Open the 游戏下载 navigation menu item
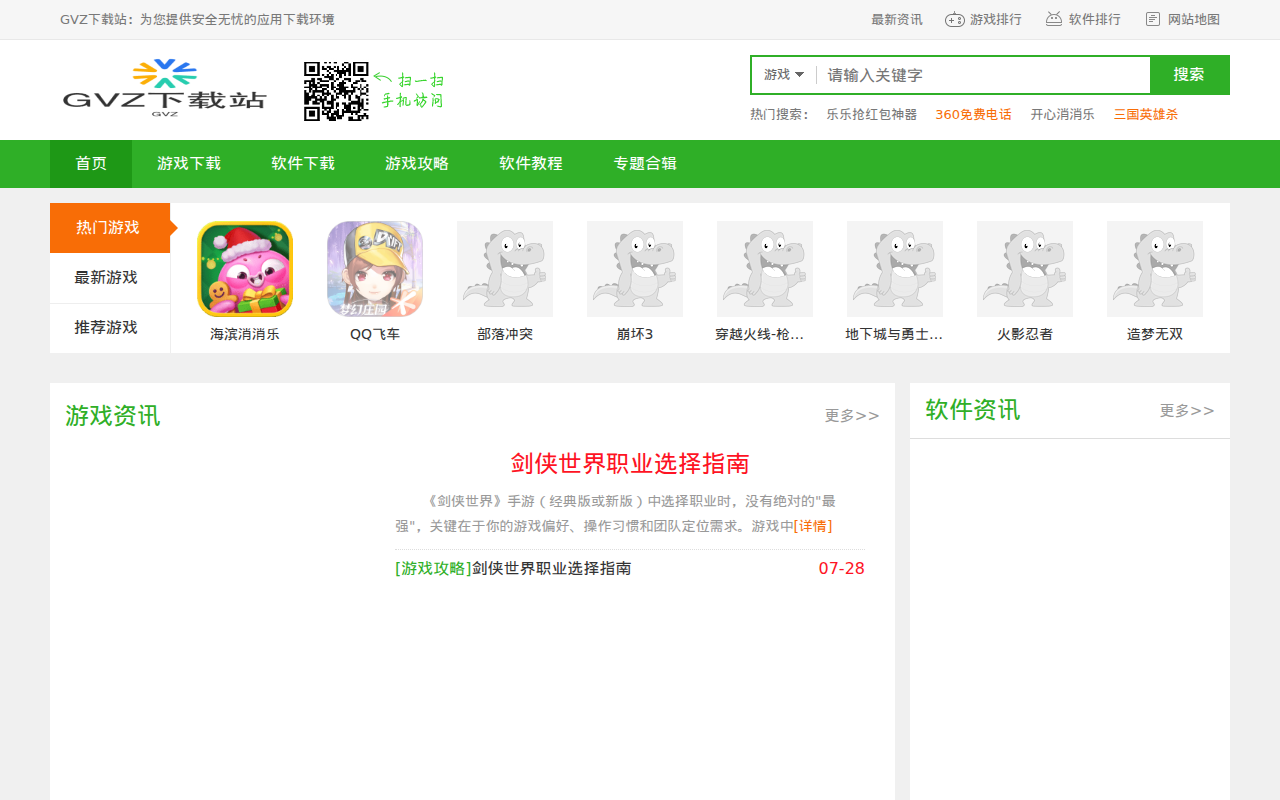 189,164
